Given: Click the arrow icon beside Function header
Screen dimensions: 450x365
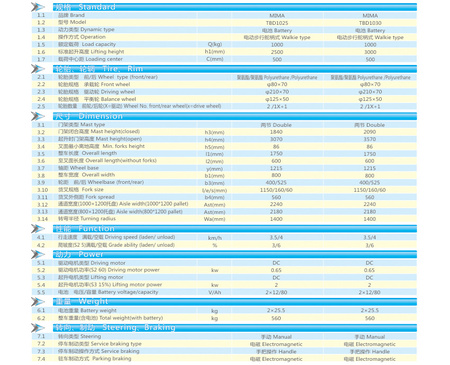Looking at the screenshot, I should (38, 228).
